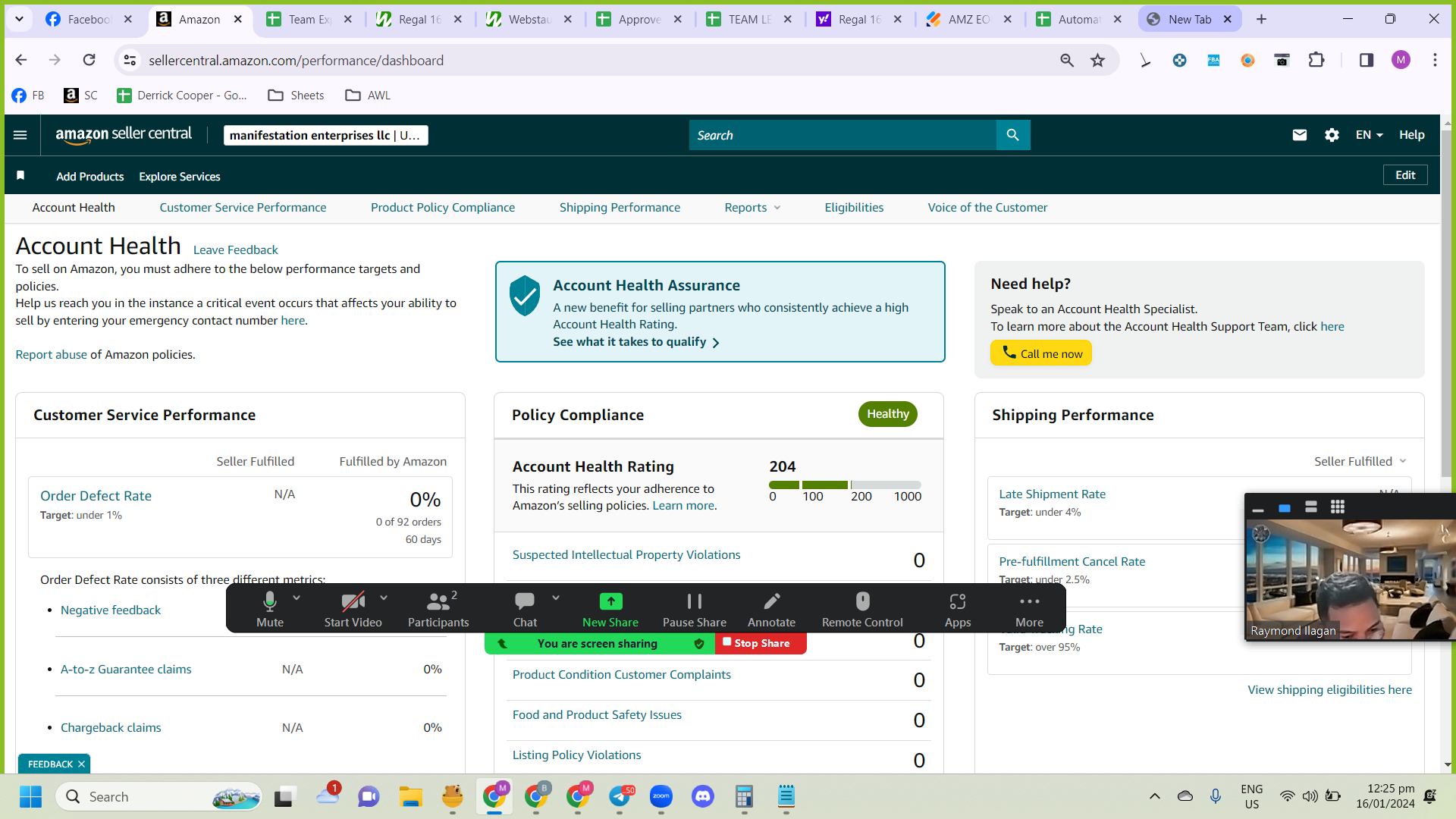Click the Seller Central search magnifier button
This screenshot has height=819, width=1456.
(1012, 135)
